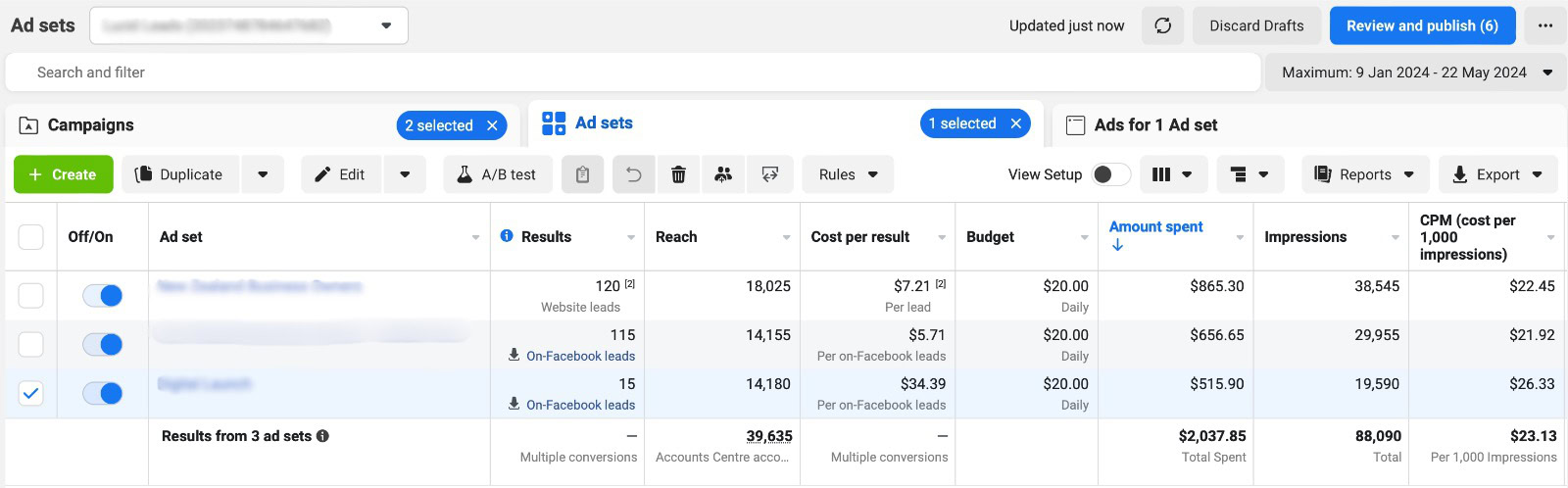Click the $2,037.85 total spent value
Image resolution: width=1568 pixels, height=488 pixels.
point(1212,436)
